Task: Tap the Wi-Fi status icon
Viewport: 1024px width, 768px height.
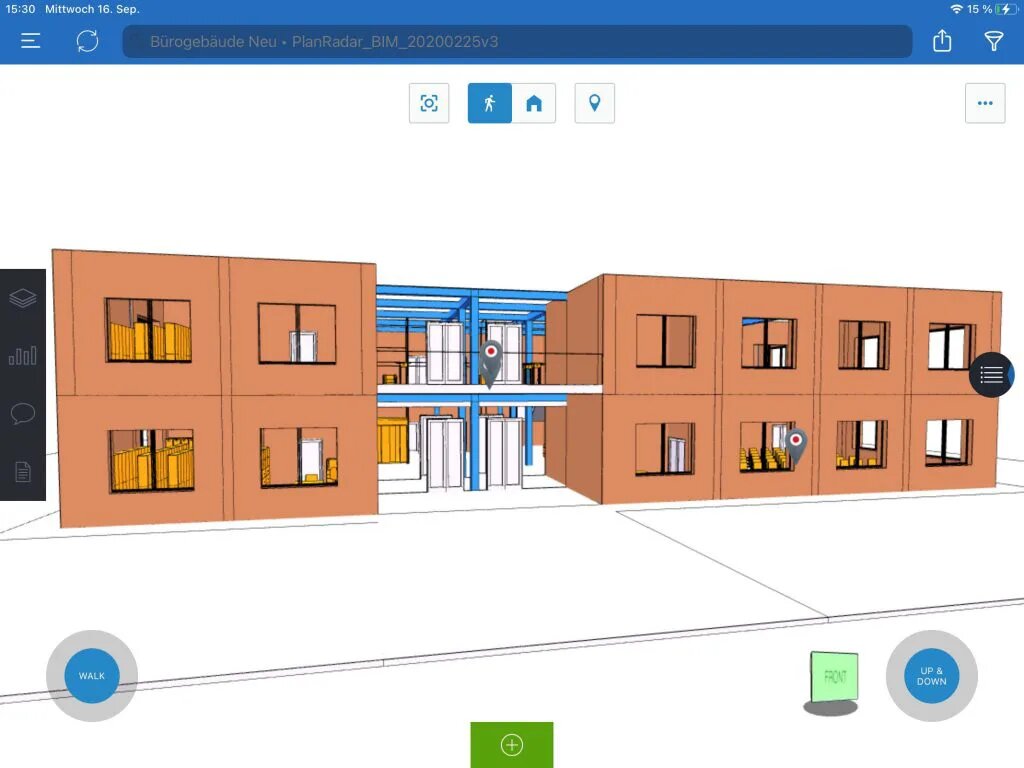Action: (956, 9)
